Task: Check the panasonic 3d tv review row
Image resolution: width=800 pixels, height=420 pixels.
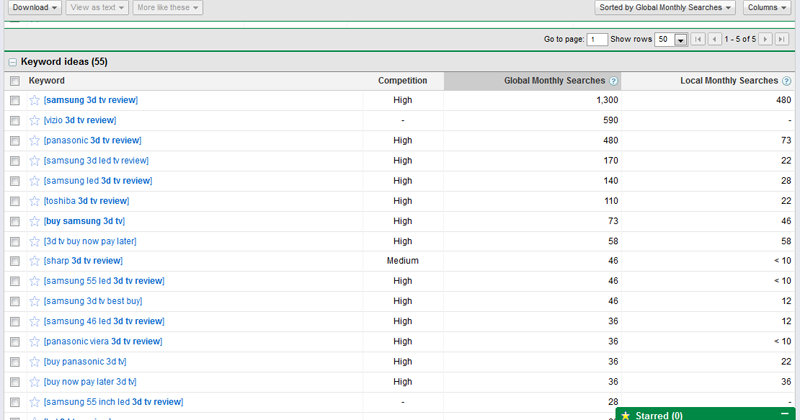Action: (x=14, y=141)
